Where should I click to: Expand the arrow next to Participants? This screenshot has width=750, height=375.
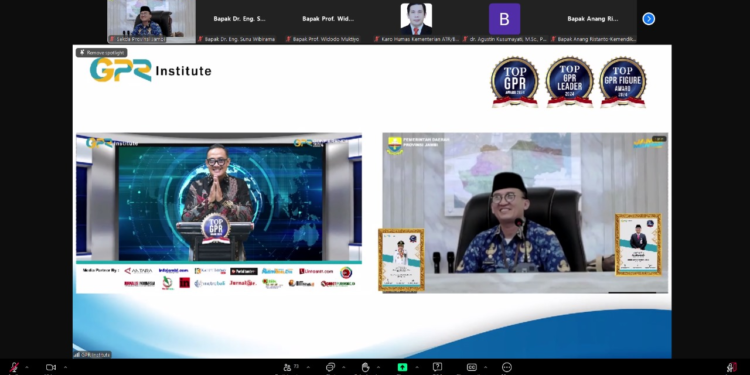(x=308, y=367)
